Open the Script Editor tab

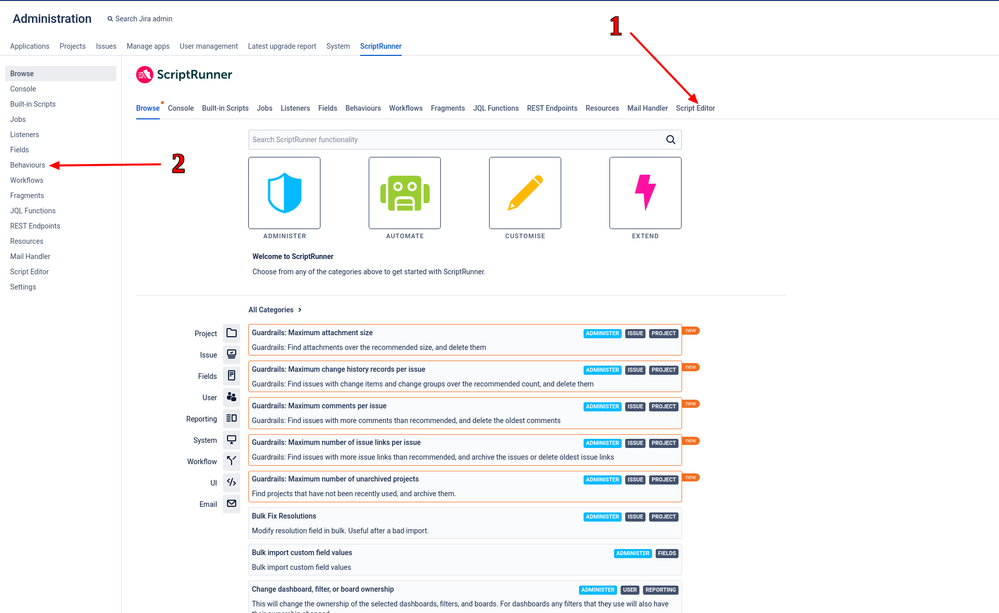tap(695, 108)
